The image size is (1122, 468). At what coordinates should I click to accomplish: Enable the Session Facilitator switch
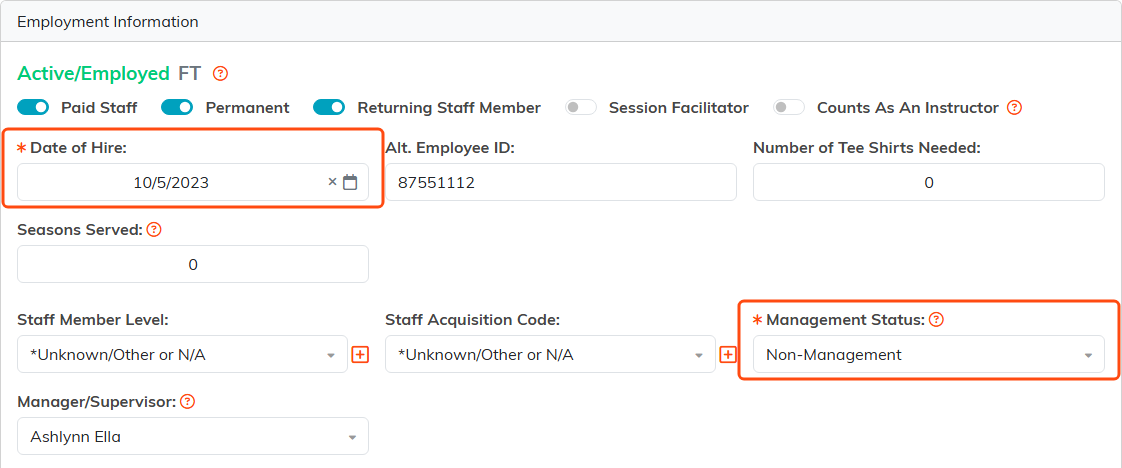pos(580,107)
